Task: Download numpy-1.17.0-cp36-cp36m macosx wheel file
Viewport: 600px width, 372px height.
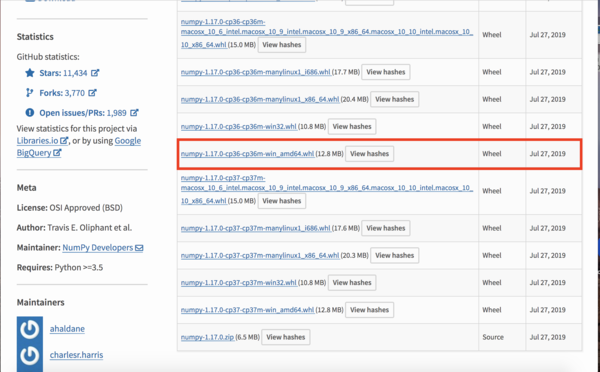Action: pyautogui.click(x=326, y=32)
